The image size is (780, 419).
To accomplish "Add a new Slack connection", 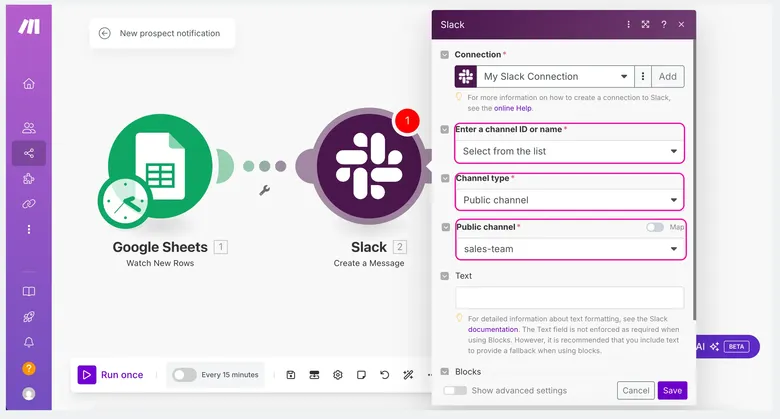I will (668, 76).
